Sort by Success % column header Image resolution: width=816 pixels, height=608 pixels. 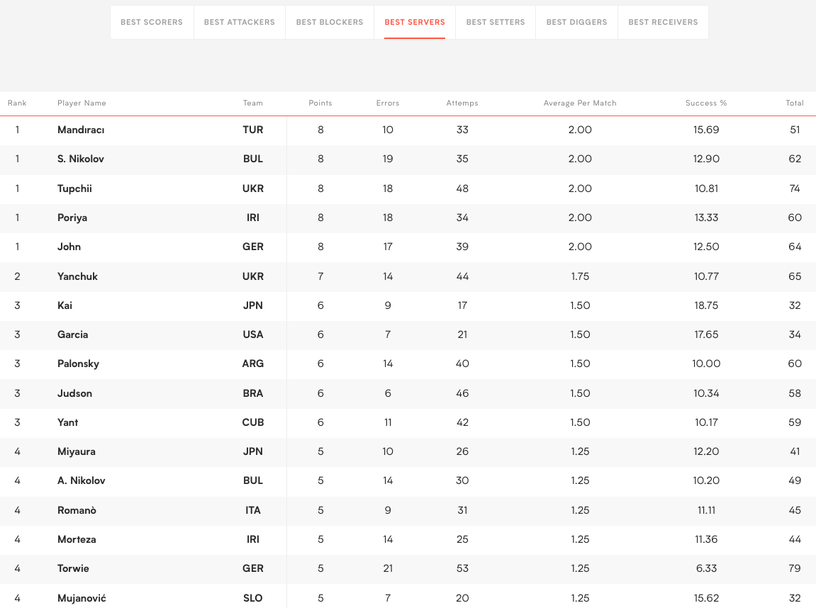(706, 103)
